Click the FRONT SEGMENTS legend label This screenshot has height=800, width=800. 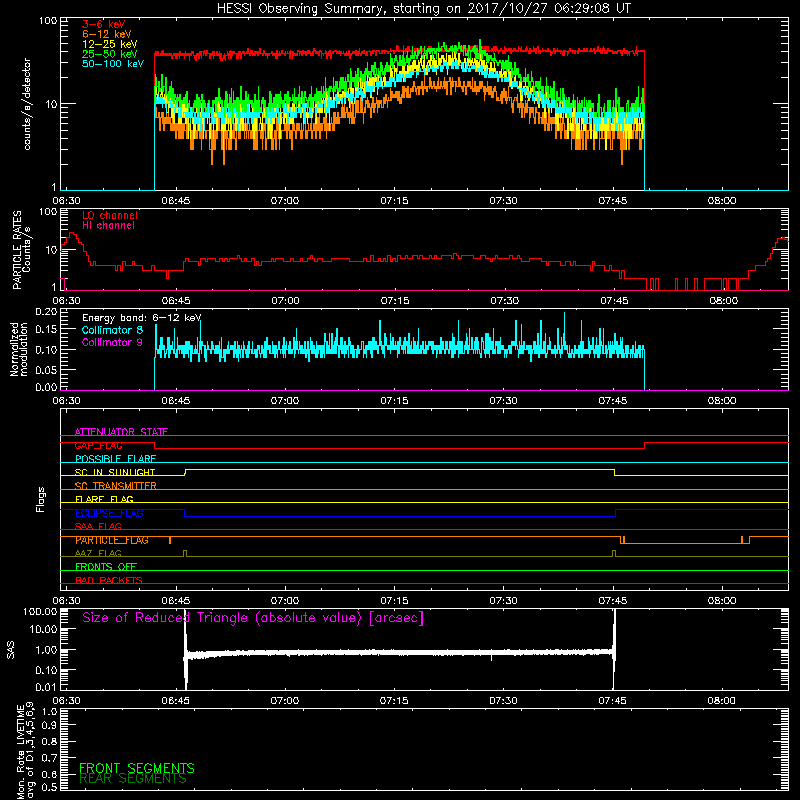(137, 768)
